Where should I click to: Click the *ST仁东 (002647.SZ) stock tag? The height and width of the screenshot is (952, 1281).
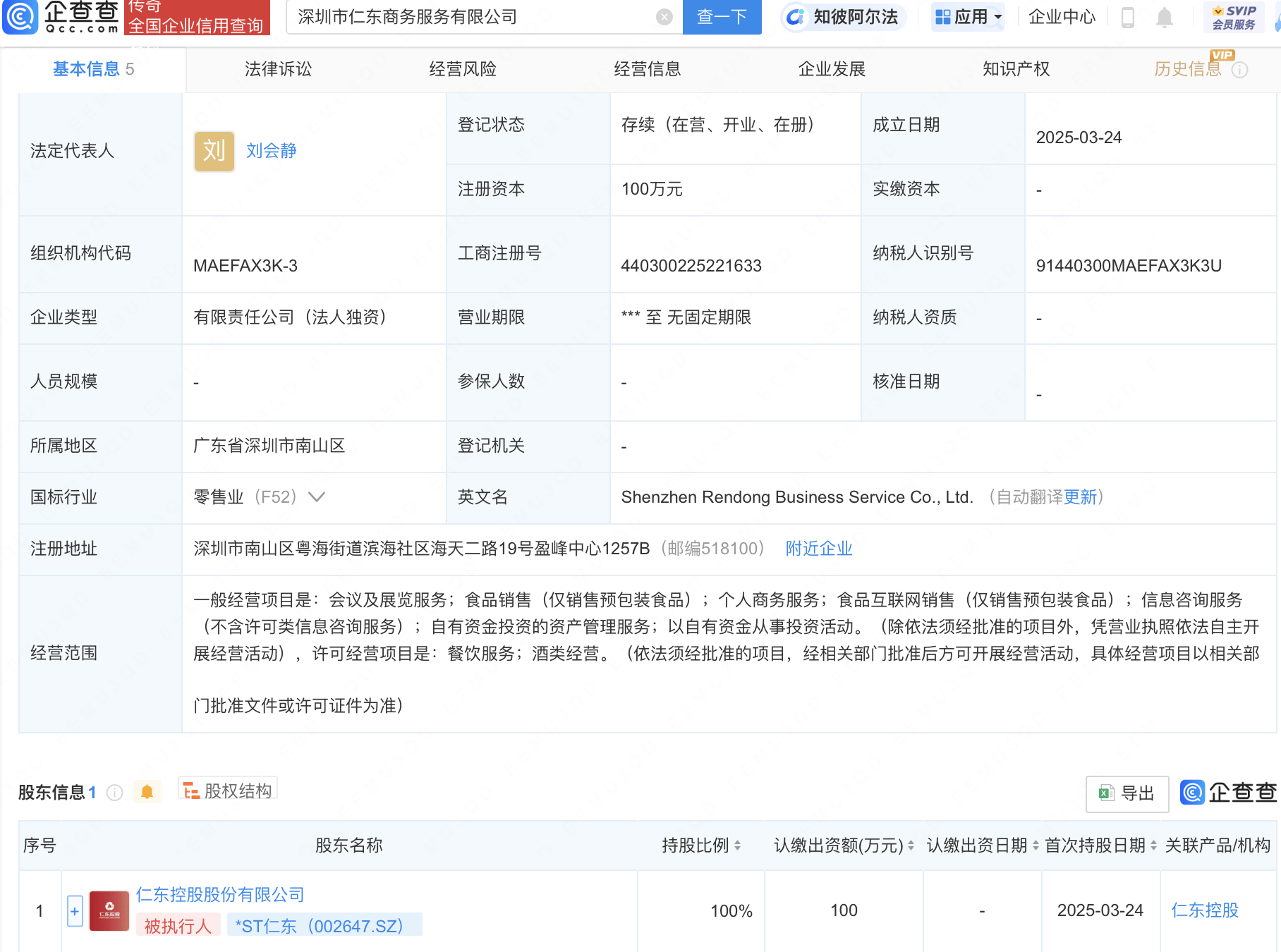(324, 926)
